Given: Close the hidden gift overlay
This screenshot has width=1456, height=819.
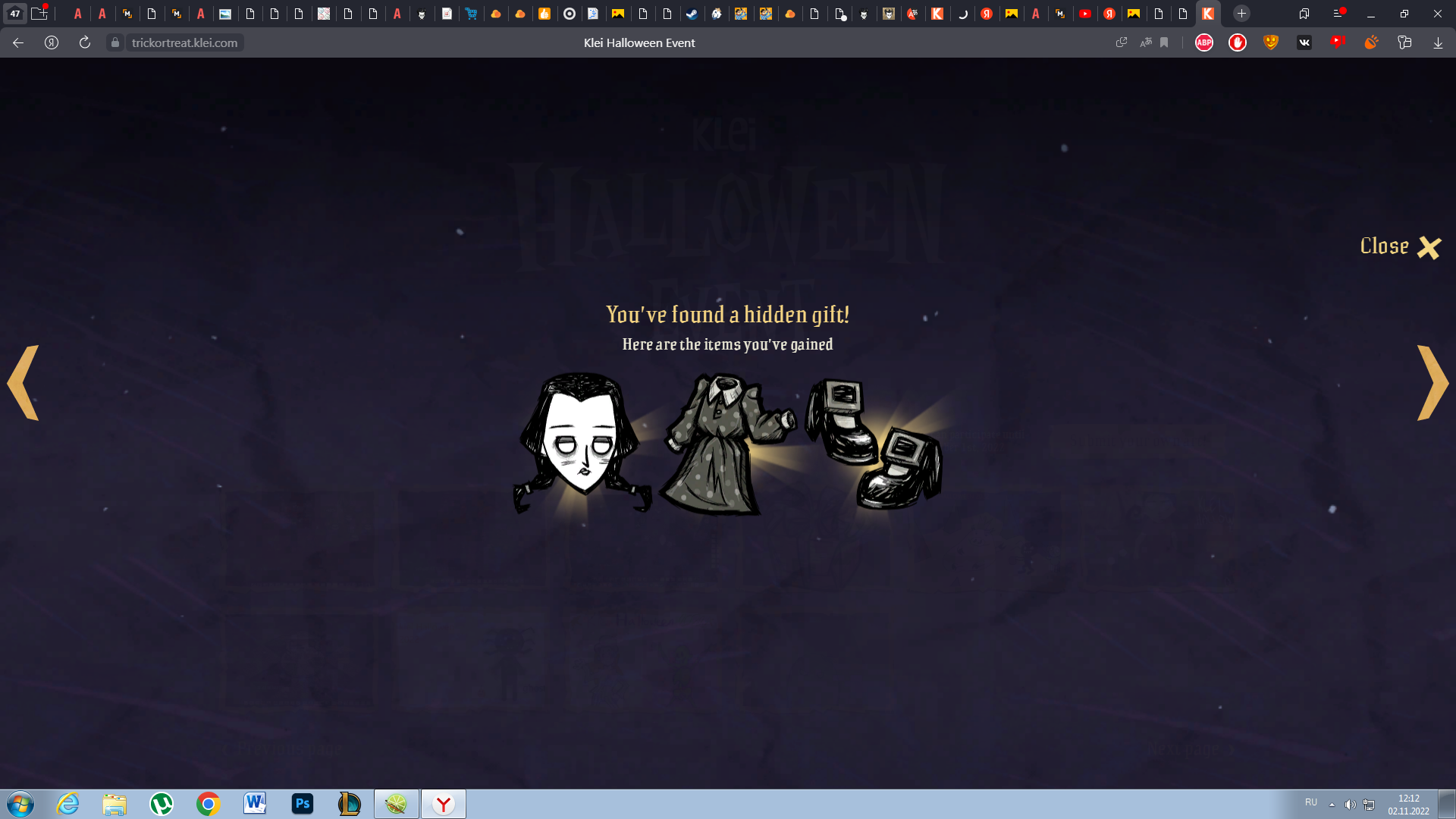Looking at the screenshot, I should (x=1400, y=247).
